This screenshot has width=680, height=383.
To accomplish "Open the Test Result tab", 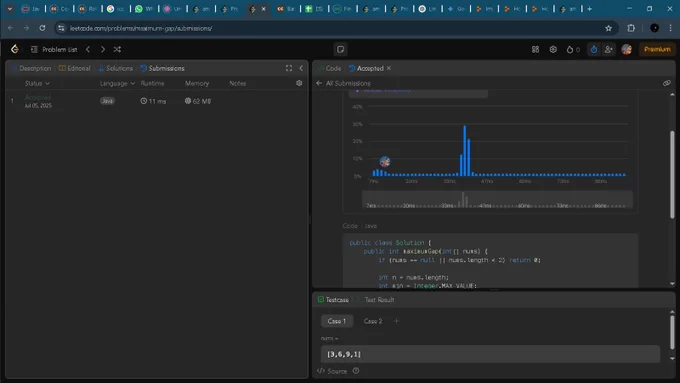I will tap(376, 300).
